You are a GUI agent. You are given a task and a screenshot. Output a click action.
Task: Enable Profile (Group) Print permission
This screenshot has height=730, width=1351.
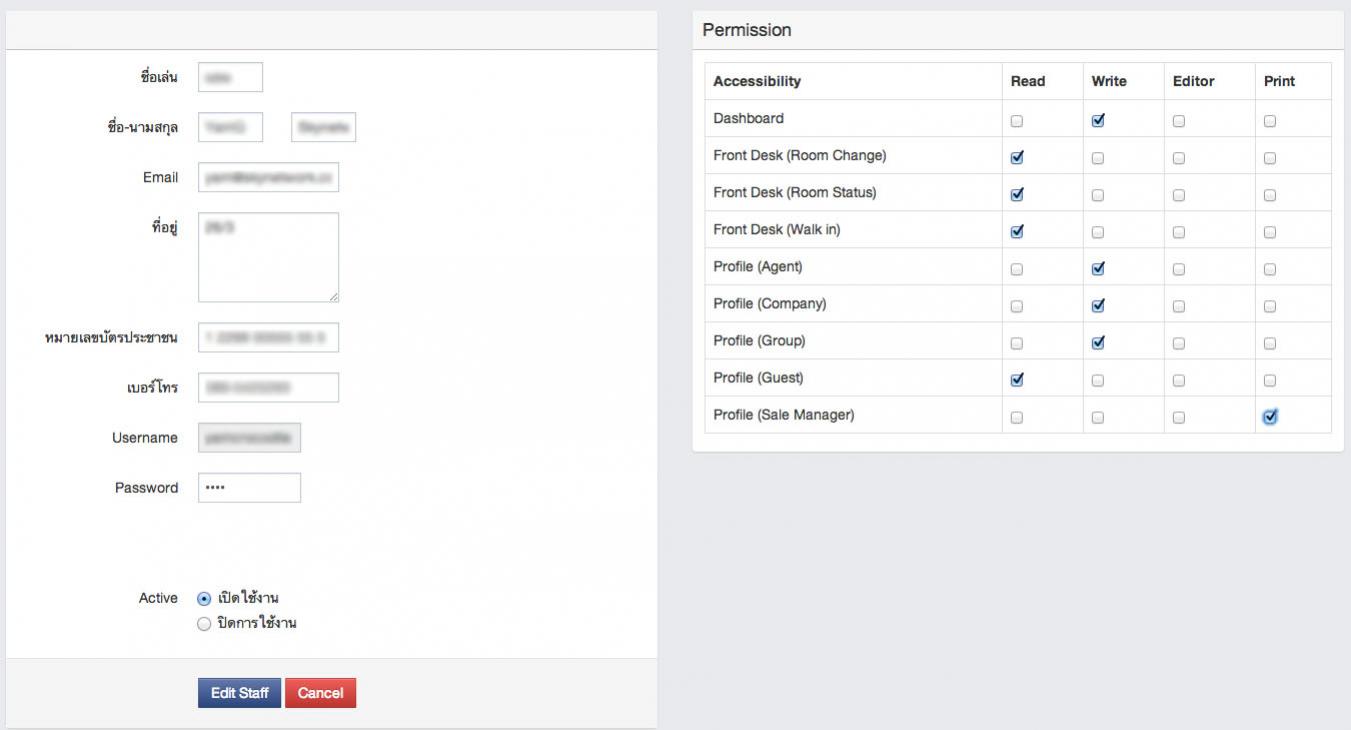[1270, 343]
